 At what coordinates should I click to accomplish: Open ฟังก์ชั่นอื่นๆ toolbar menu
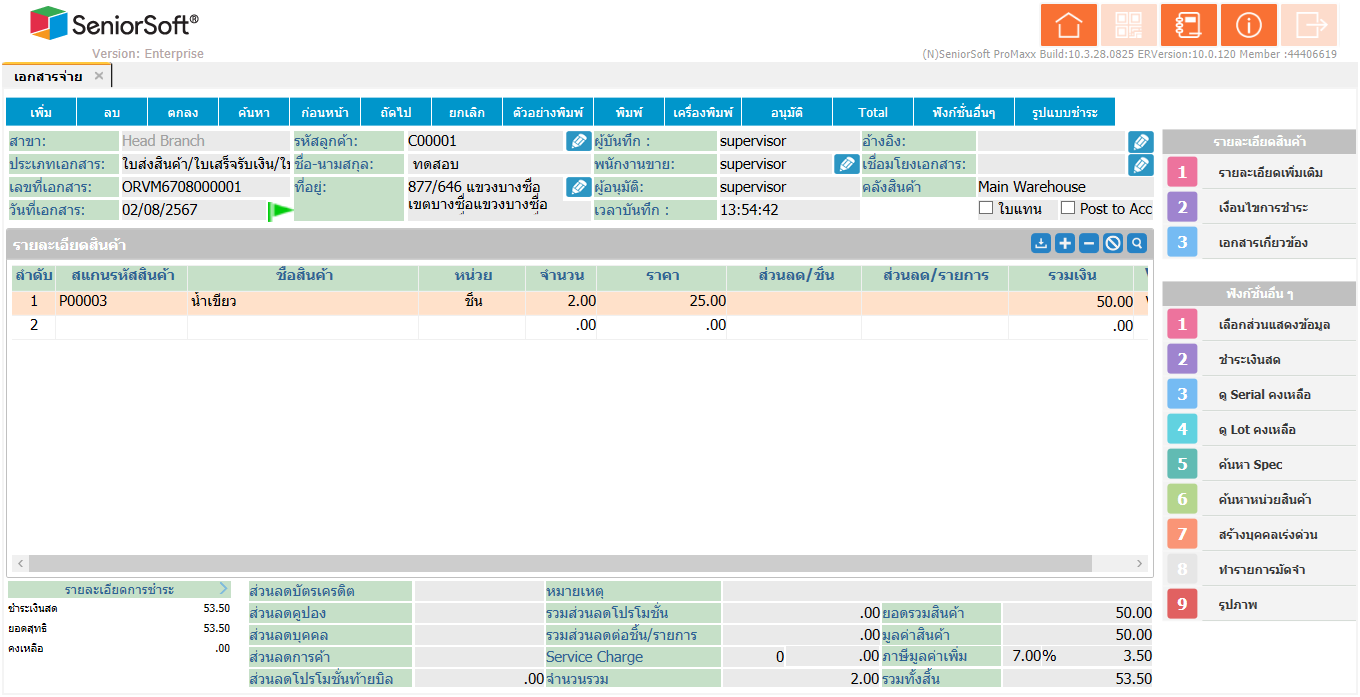(964, 112)
